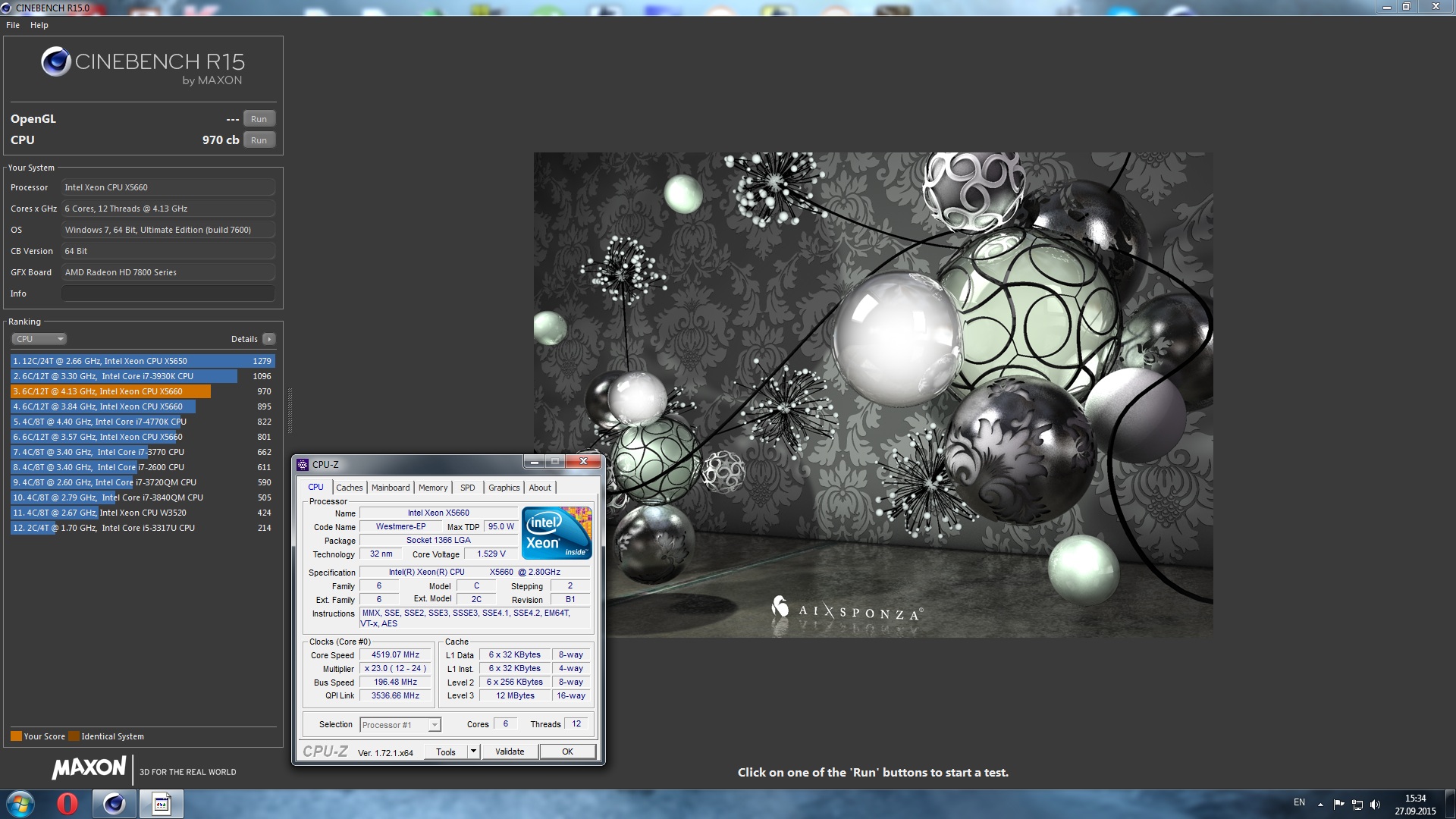Image resolution: width=1456 pixels, height=819 pixels.
Task: Open the CPU ranking dropdown
Action: (39, 338)
